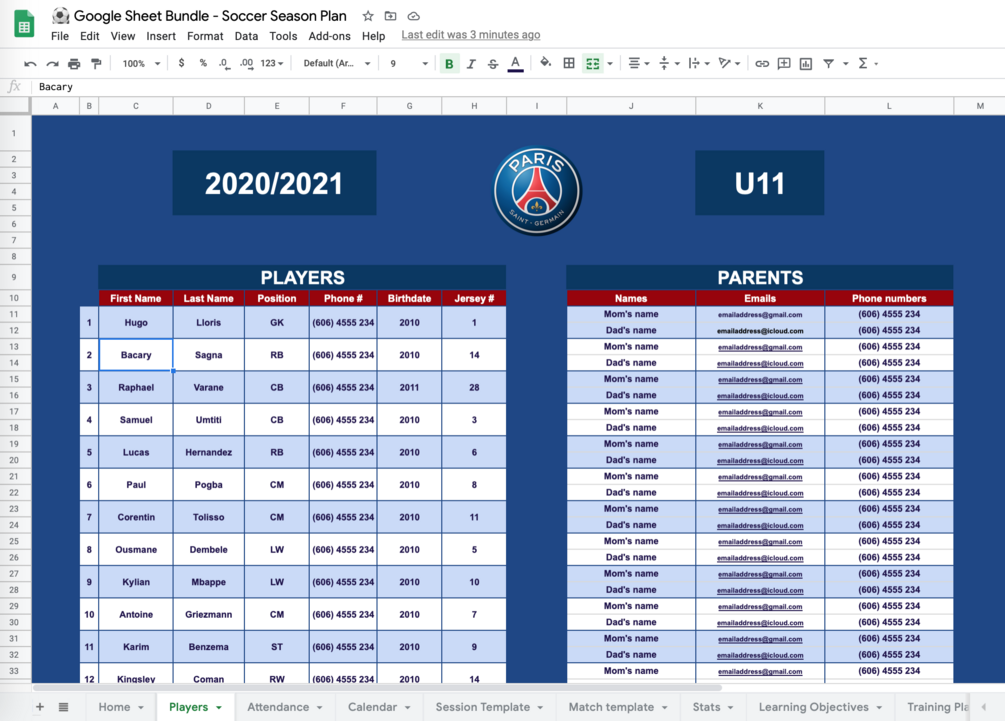Open the text wrapping dropdown
1005x721 pixels.
(698, 63)
